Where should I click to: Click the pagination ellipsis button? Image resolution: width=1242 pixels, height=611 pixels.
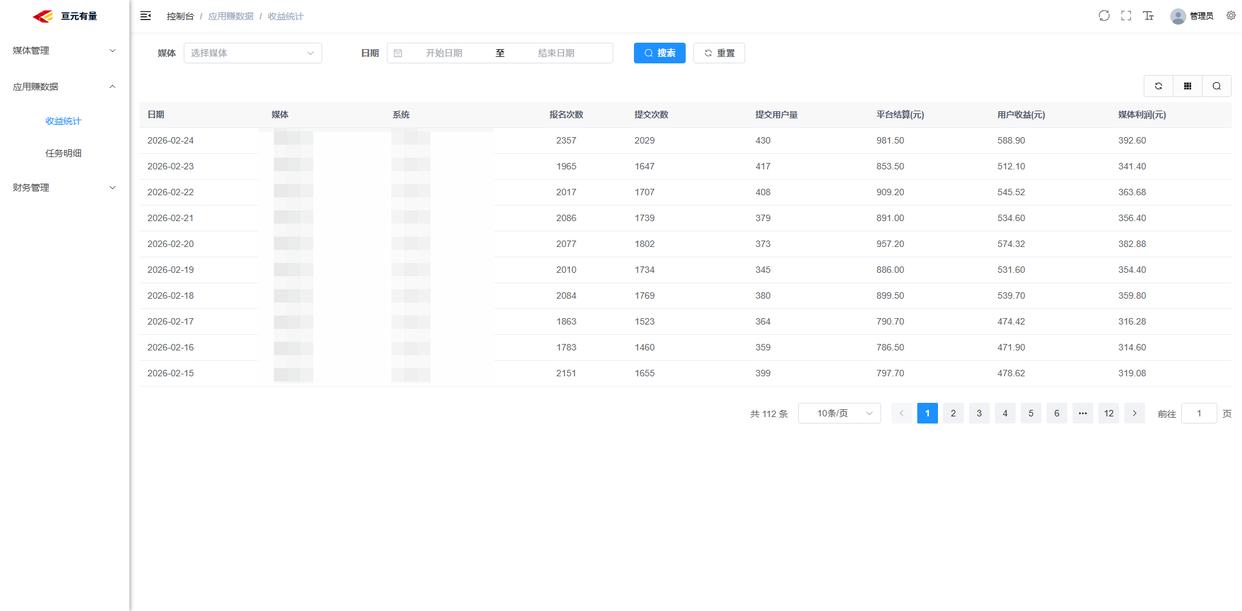pos(1083,413)
